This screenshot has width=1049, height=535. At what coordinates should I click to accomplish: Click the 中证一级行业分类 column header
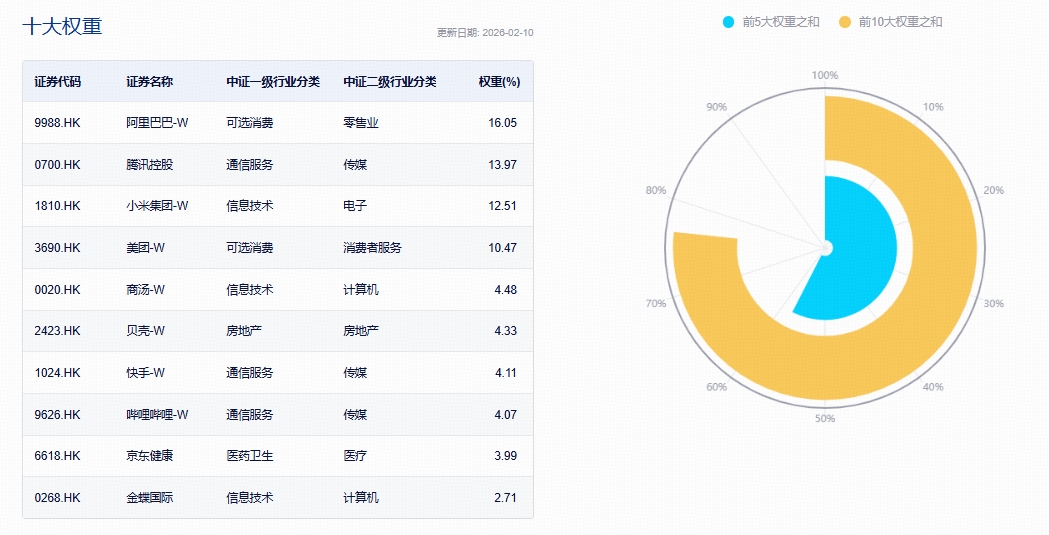(273, 82)
